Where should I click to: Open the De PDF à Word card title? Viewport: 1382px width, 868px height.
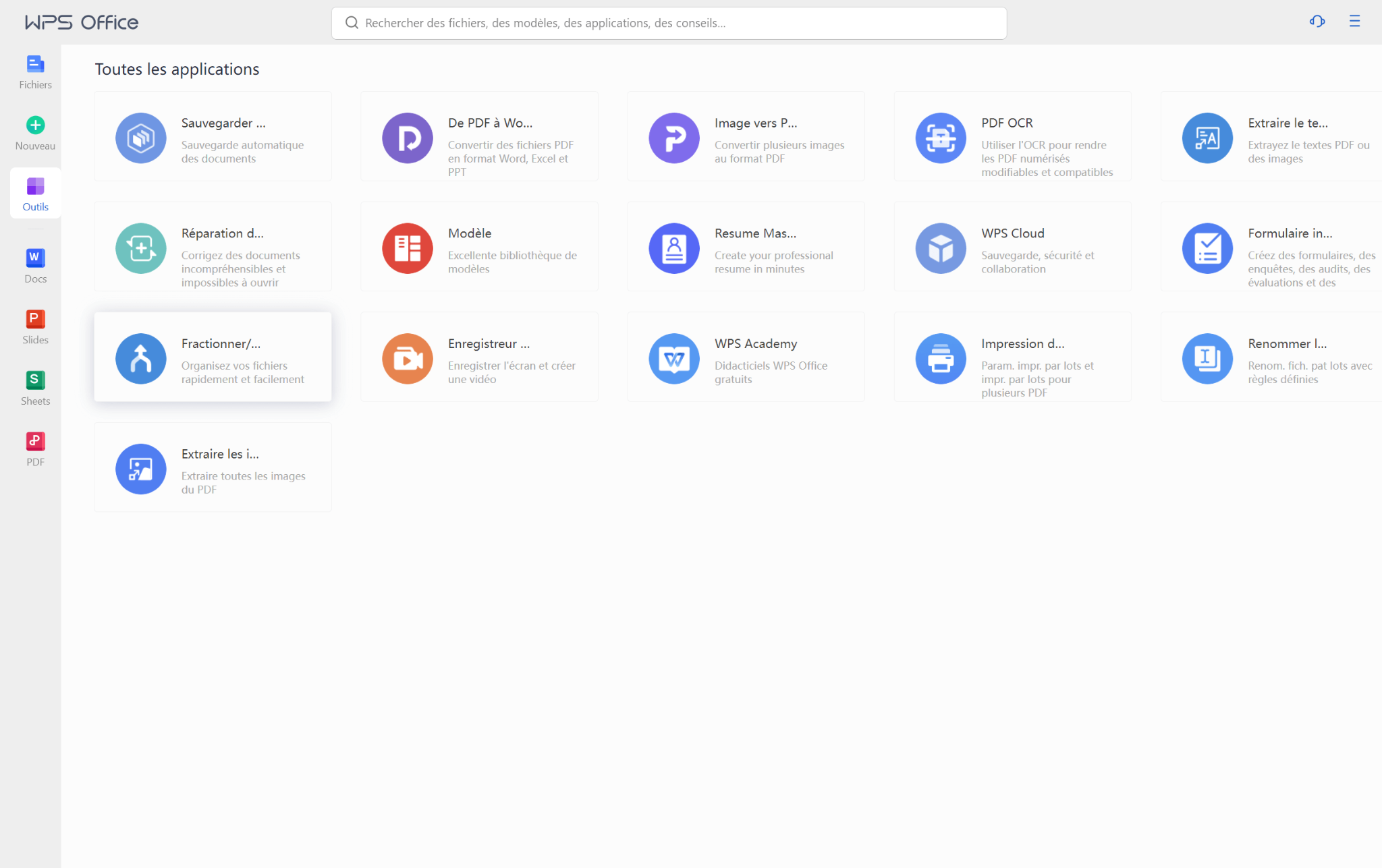(490, 123)
